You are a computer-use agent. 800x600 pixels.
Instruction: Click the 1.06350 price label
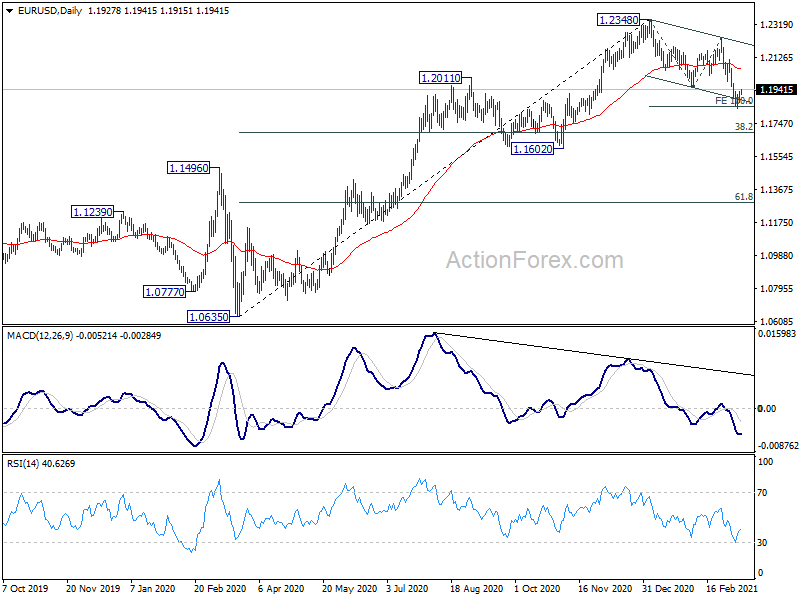coord(209,317)
